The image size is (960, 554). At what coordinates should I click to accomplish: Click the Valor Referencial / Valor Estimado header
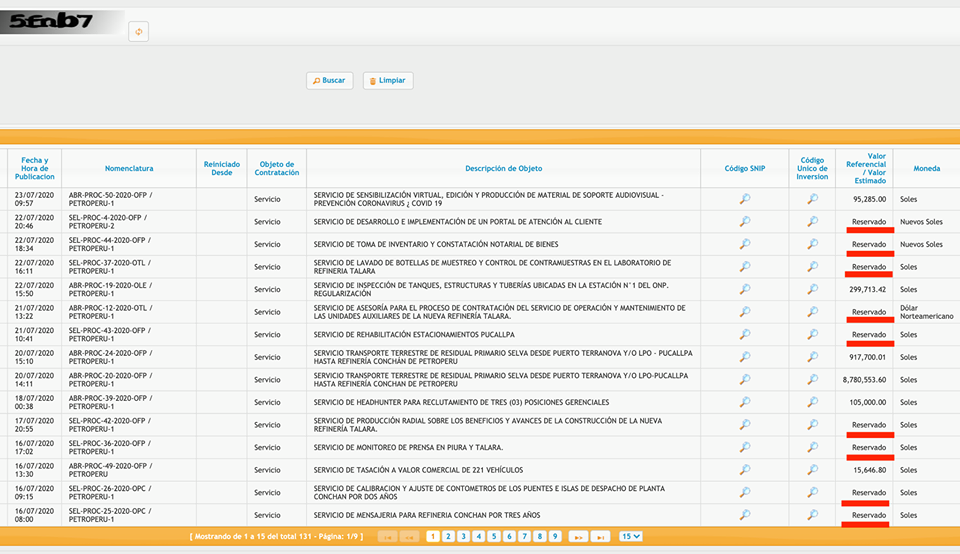[866, 168]
